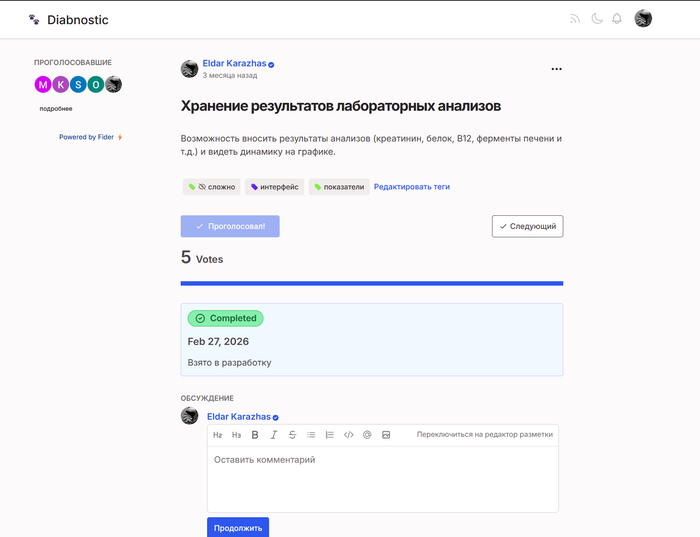Open the Diabnostic home logo

34,20
